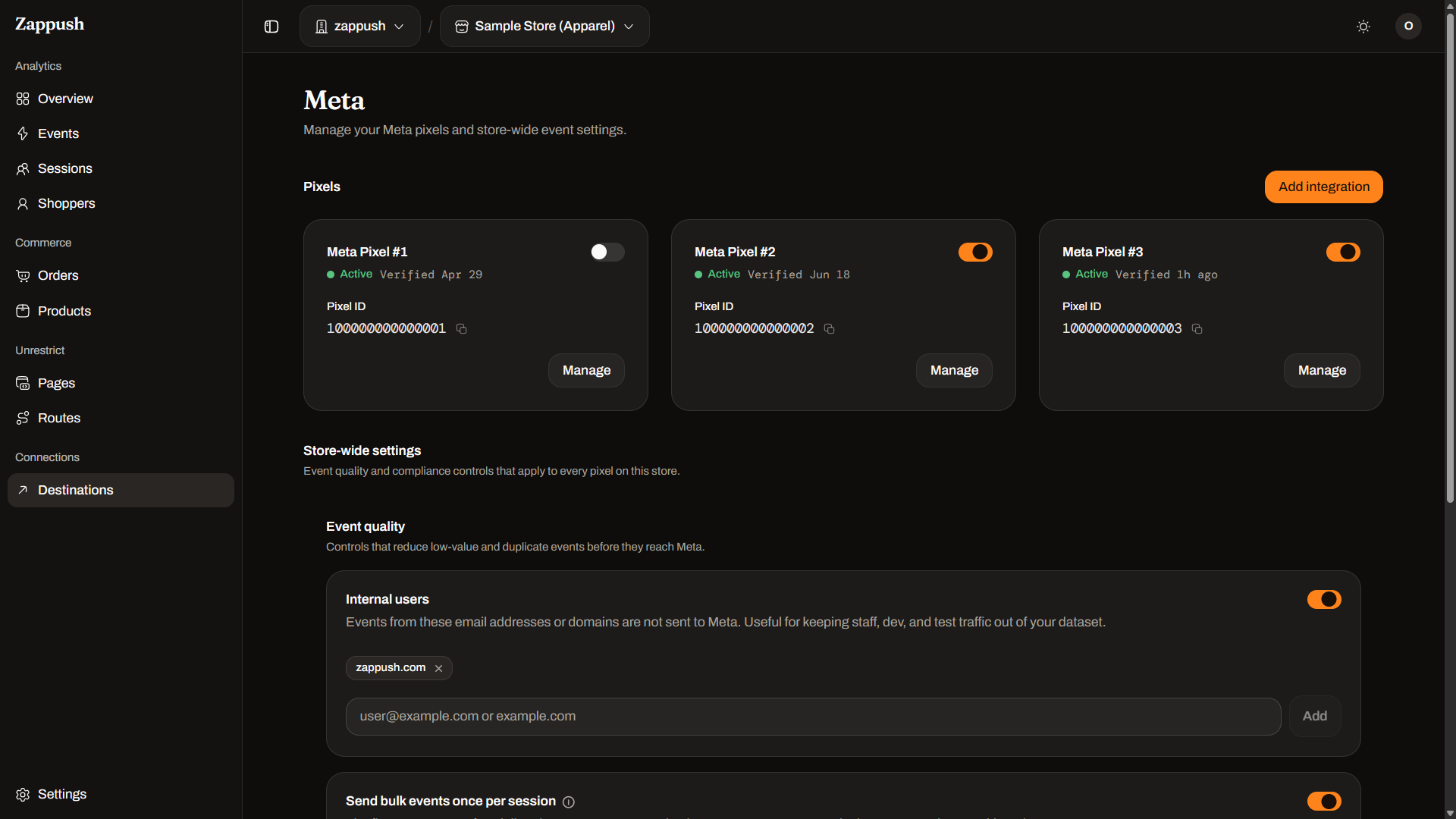Image resolution: width=1456 pixels, height=819 pixels.
Task: Copy the Pixel ID ending in 01
Action: click(461, 329)
